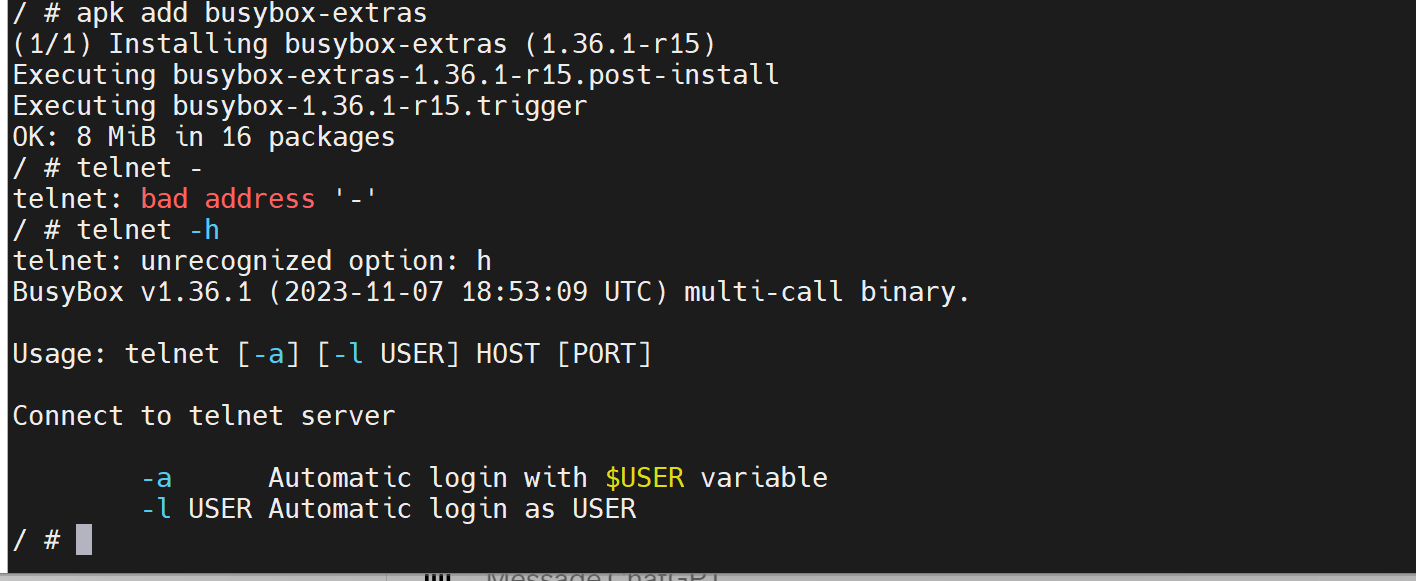The image size is (1416, 581).
Task: Click the 'busybox-extras-1.36.1-r15.post-install' text
Action: 476,75
